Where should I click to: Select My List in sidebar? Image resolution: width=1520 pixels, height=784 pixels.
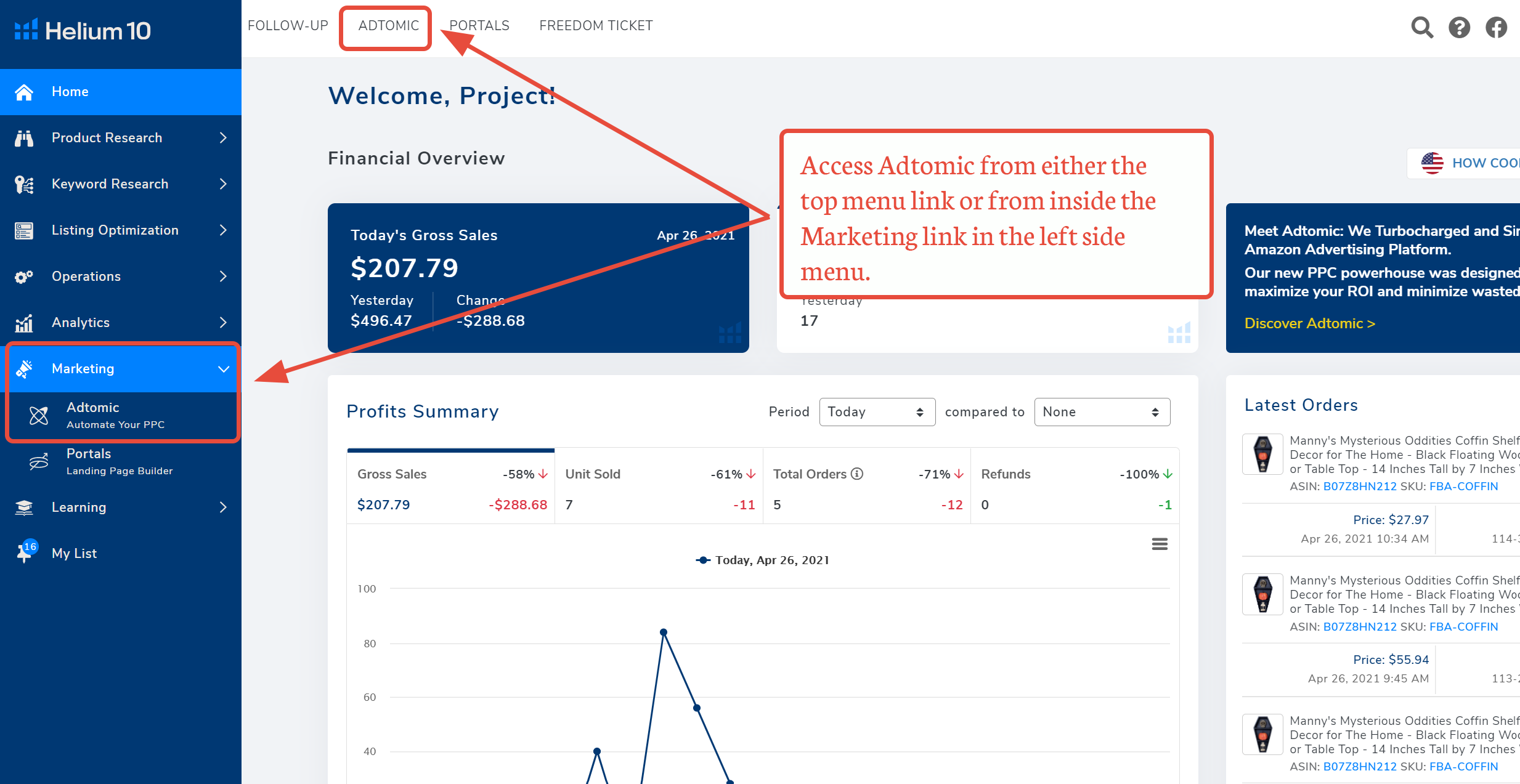121,553
